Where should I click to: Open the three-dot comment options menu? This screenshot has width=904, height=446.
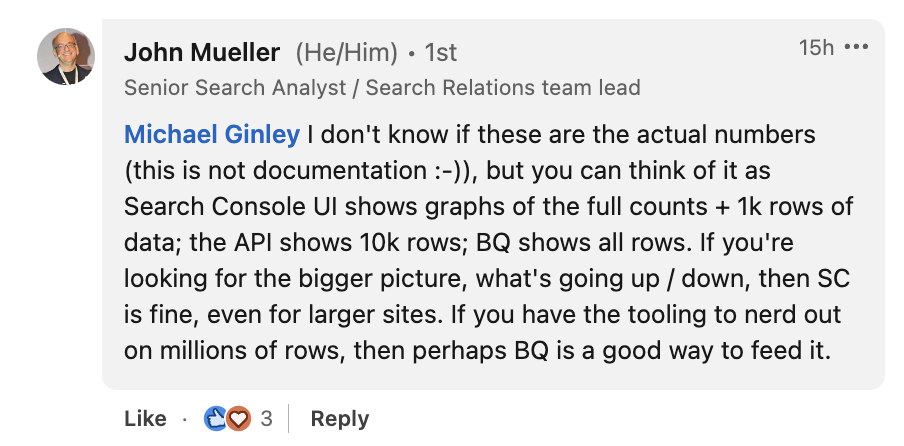click(x=856, y=47)
